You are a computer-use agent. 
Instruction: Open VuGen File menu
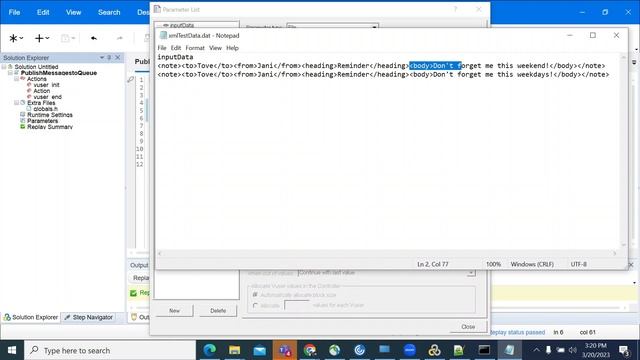coord(14,12)
